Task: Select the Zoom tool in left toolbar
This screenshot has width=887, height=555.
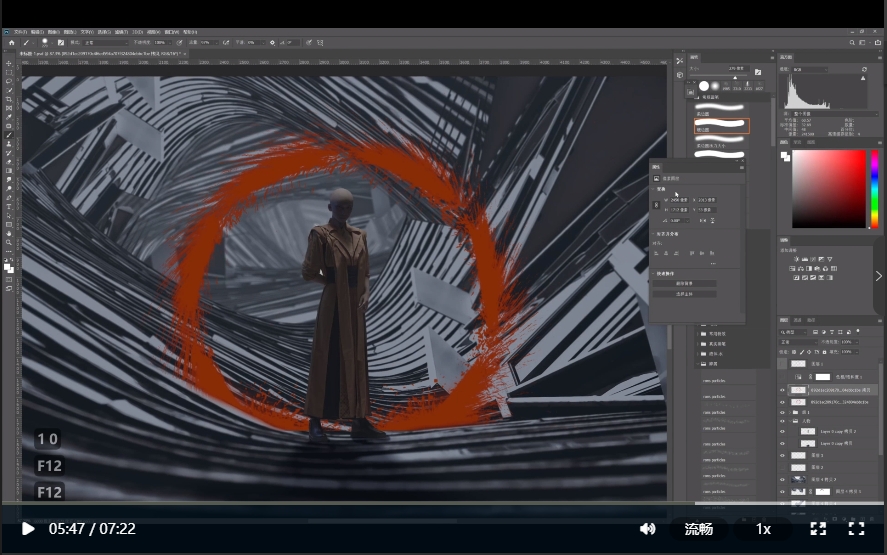Action: [8, 242]
